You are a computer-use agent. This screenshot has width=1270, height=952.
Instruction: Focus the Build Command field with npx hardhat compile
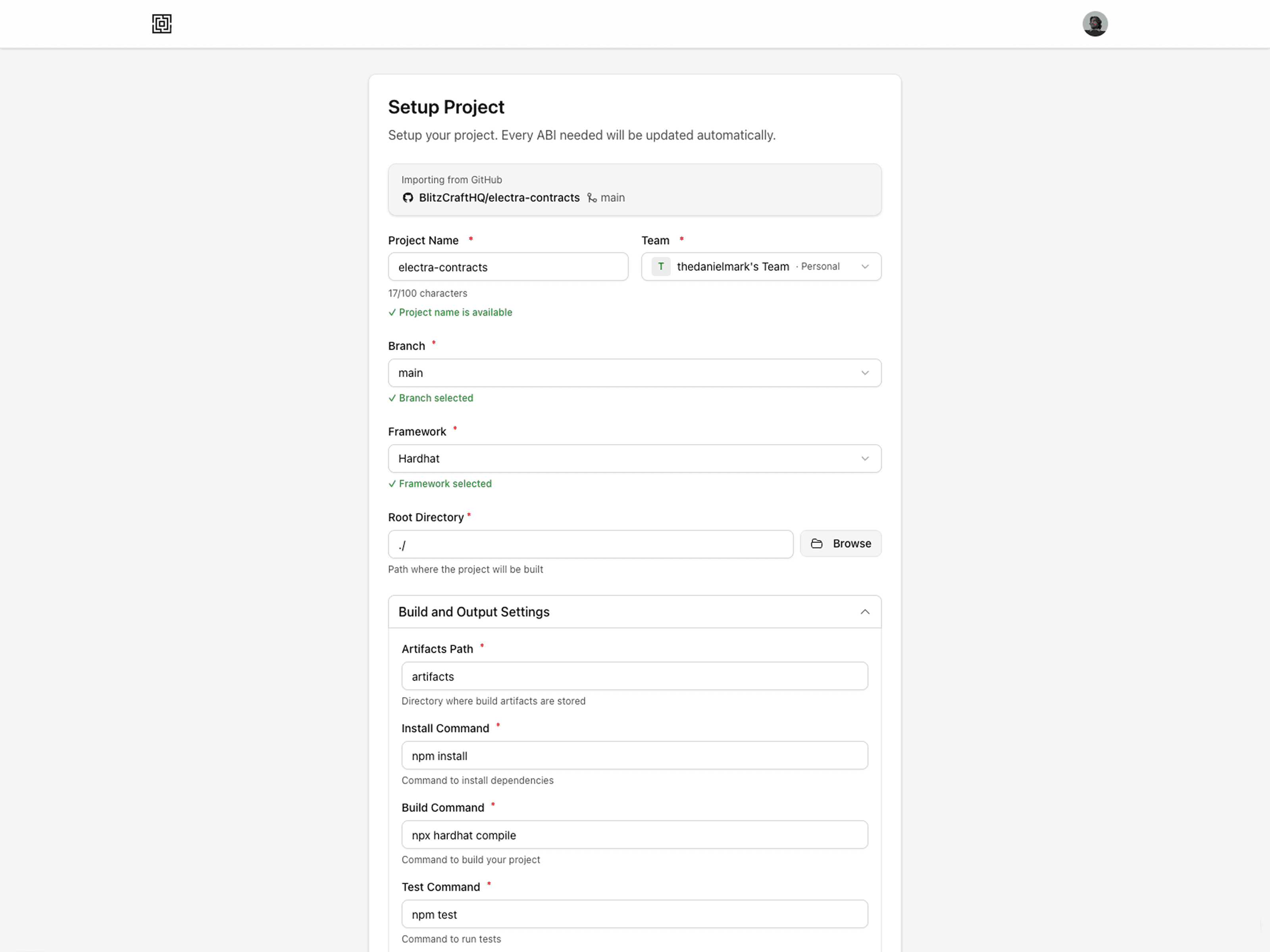(x=635, y=834)
